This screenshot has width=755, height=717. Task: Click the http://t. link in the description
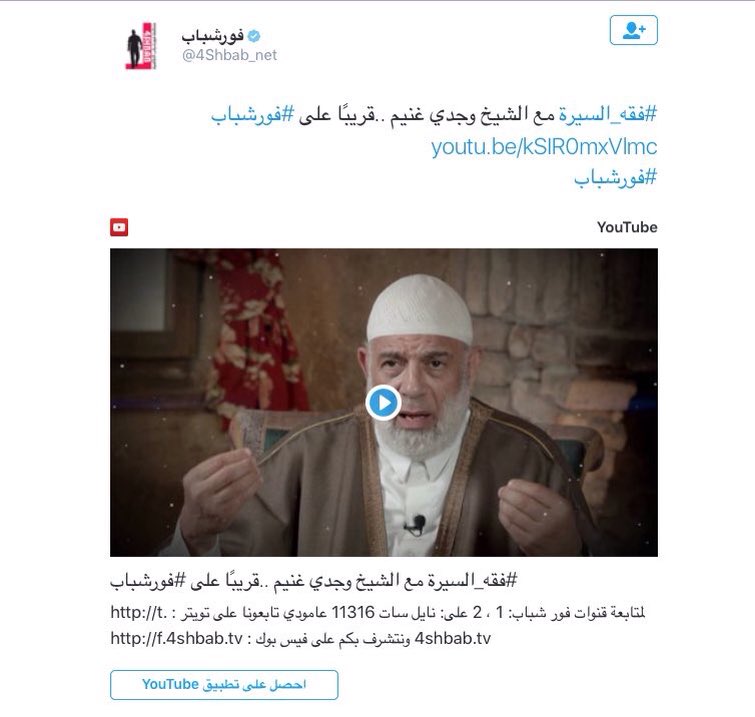tap(139, 613)
